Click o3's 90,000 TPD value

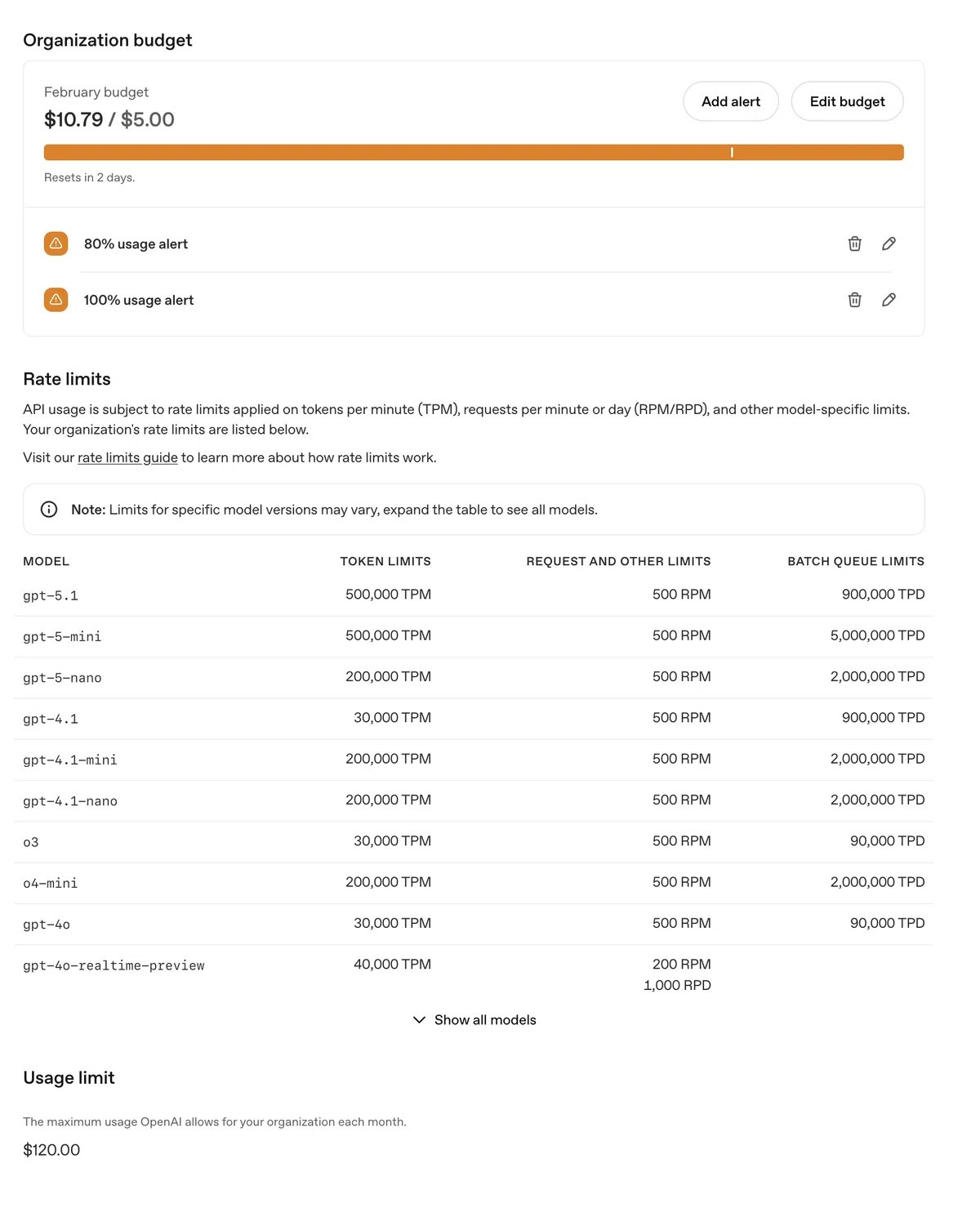(x=887, y=841)
